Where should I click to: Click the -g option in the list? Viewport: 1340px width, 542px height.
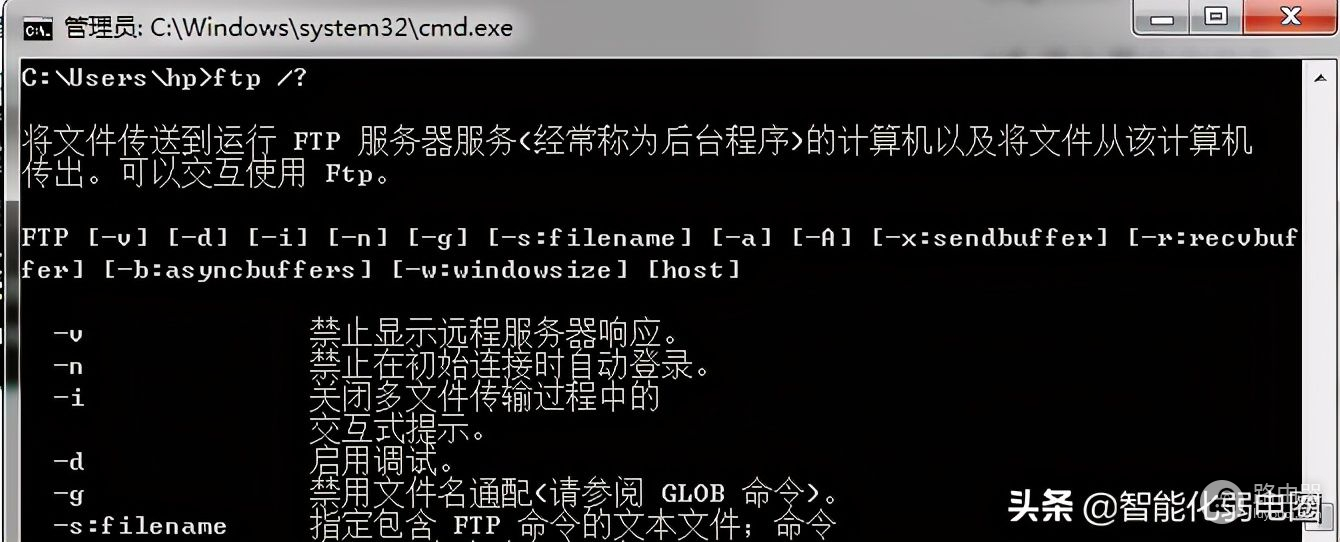(68, 493)
